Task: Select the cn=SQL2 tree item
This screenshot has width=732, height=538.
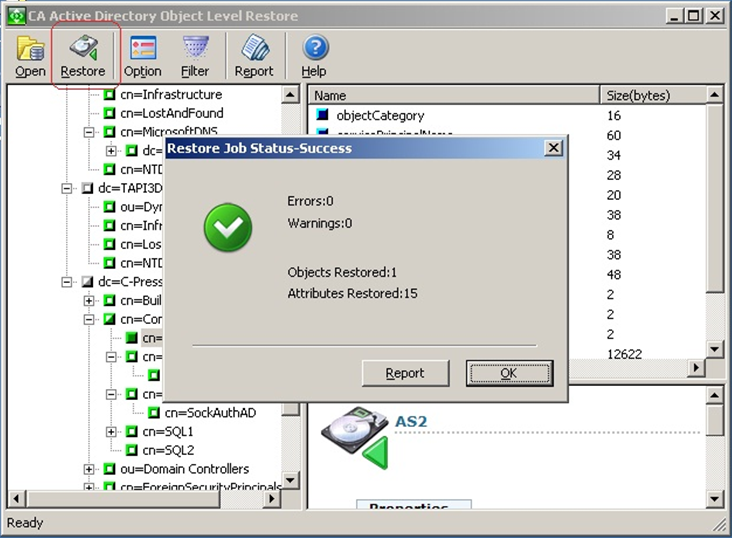Action: [x=168, y=450]
